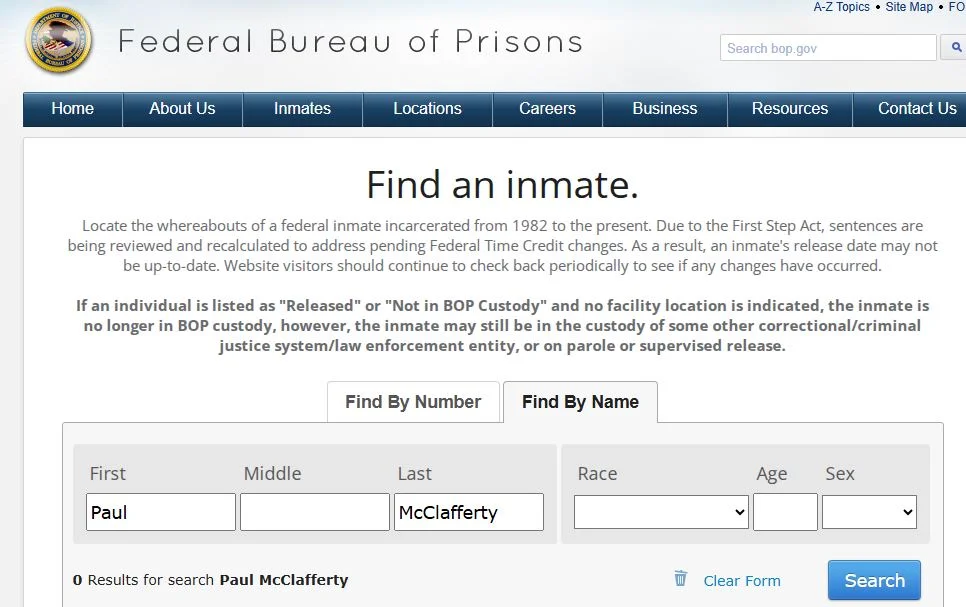966x607 pixels.
Task: Open the A-Z Topics link
Action: pos(841,7)
